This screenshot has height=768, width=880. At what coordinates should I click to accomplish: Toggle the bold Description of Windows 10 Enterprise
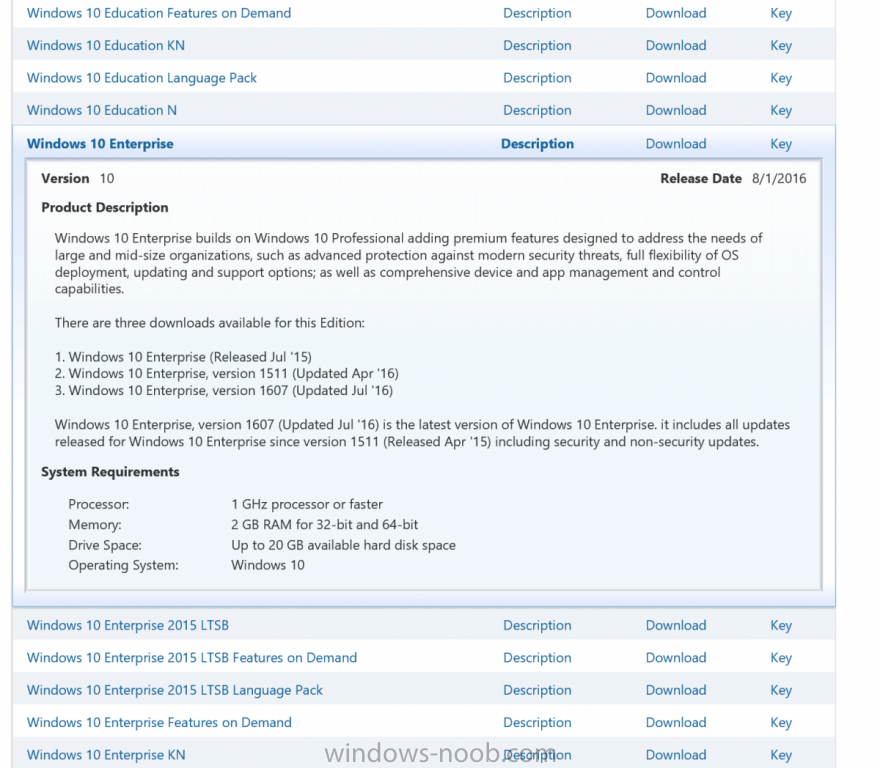[537, 144]
